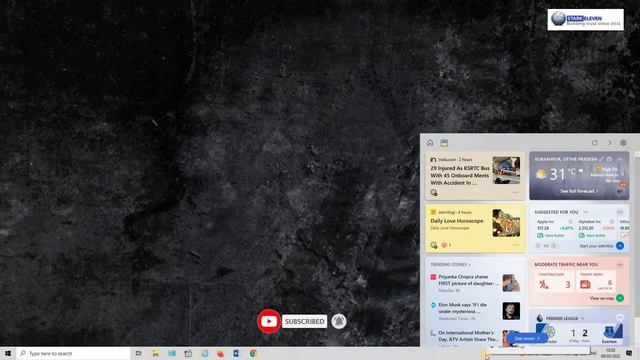Open the Premier League 1-2 match score
Screen dimensions: 640x360
point(579,333)
